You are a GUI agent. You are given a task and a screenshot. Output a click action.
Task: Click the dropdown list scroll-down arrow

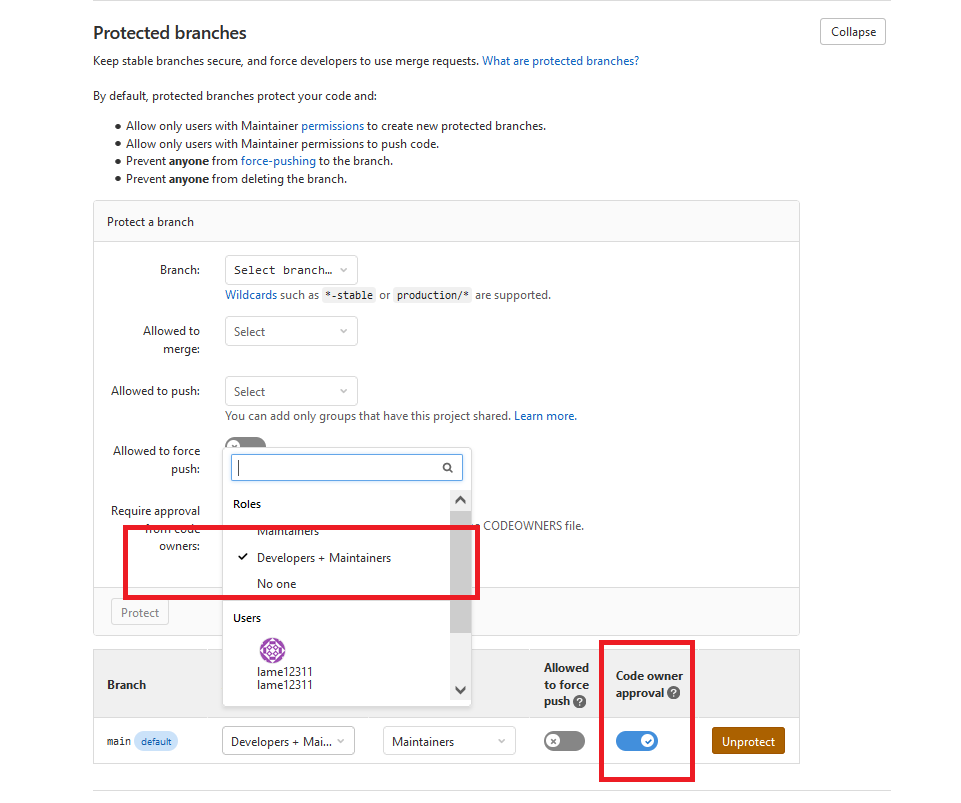[460, 689]
